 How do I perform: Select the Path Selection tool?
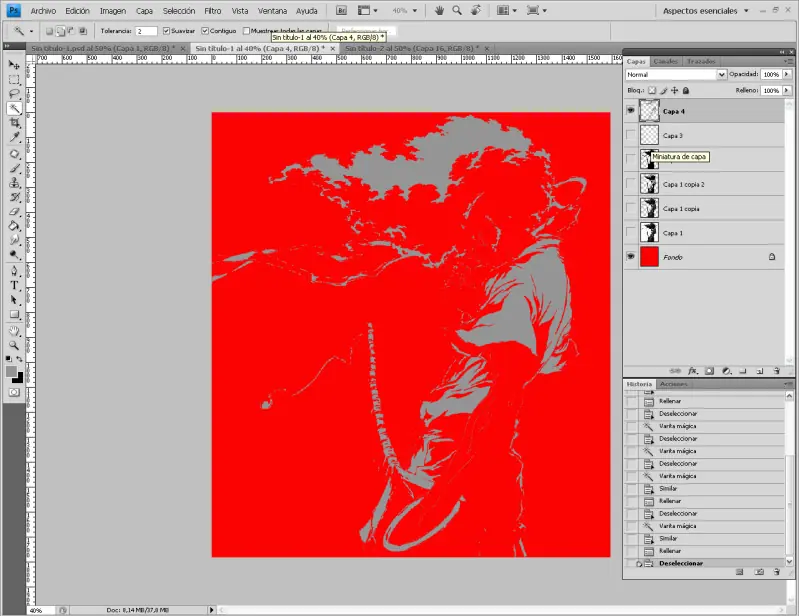pyautogui.click(x=14, y=300)
